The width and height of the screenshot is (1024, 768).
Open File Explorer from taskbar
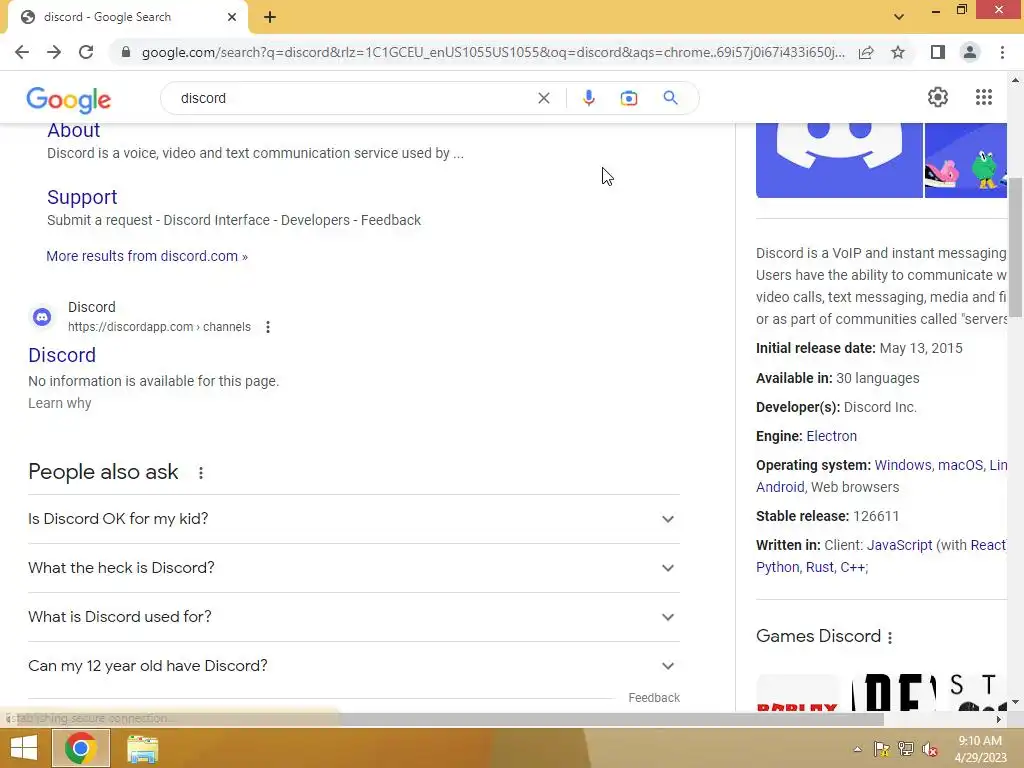coord(142,748)
